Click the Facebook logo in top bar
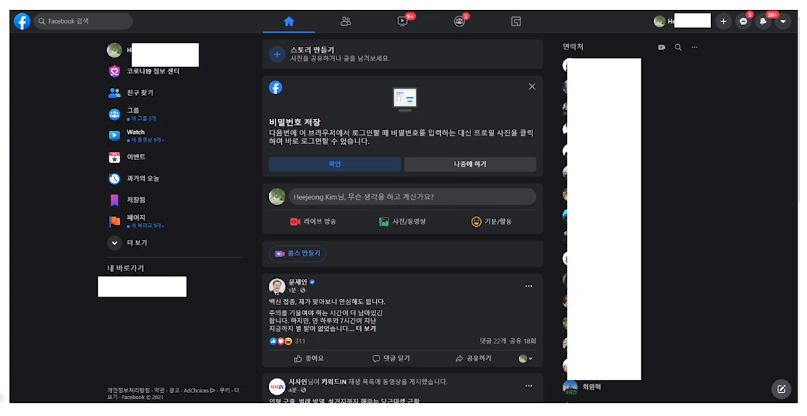The width and height of the screenshot is (807, 416). tap(22, 22)
